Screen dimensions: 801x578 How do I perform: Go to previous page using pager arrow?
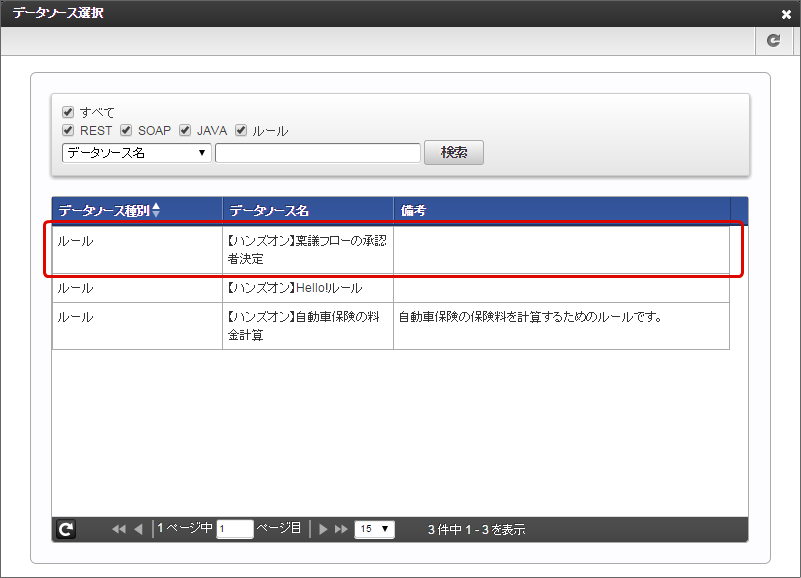138,529
